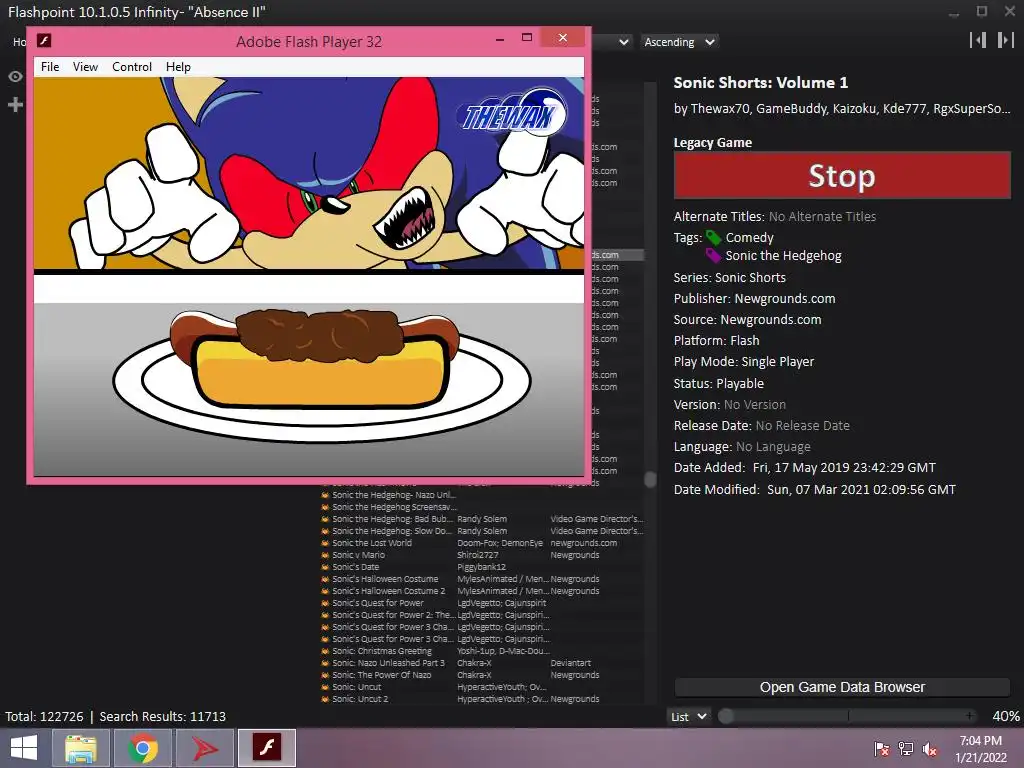Click the purple Sonic the Hedgehog tag icon
The height and width of the screenshot is (768, 1024).
[x=713, y=255]
